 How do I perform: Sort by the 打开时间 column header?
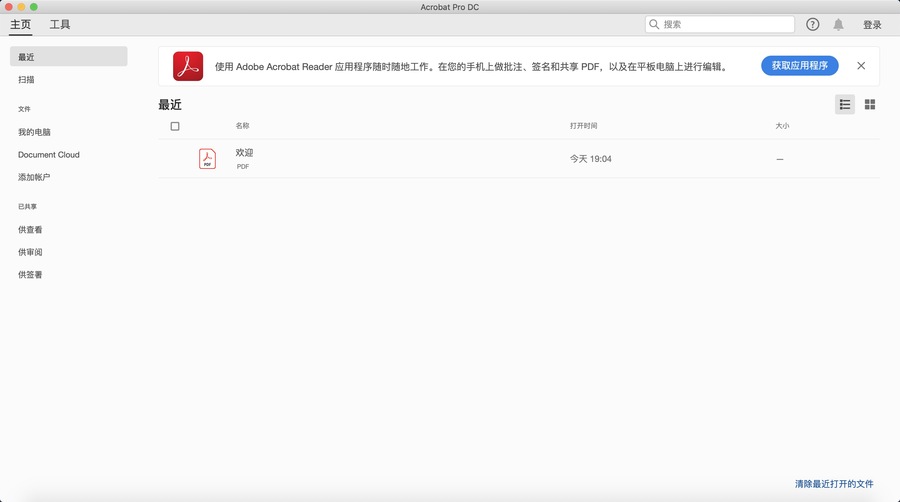coord(583,126)
